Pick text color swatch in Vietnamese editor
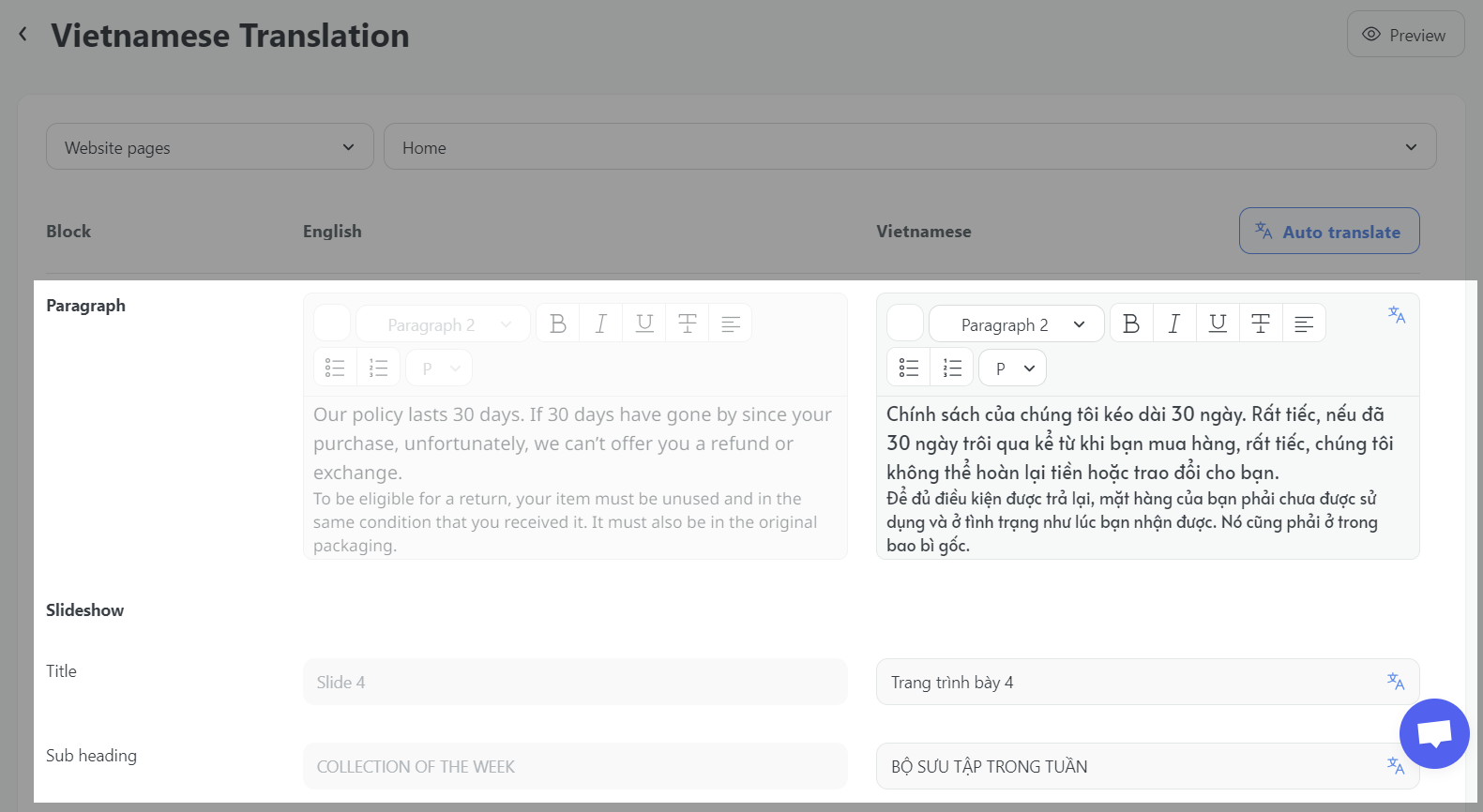 (905, 323)
